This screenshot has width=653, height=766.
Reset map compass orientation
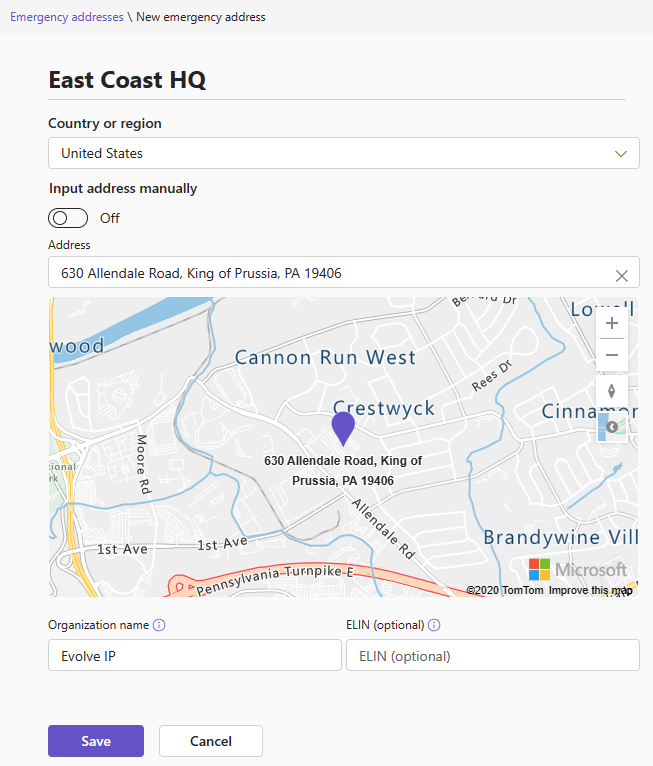pyautogui.click(x=612, y=391)
